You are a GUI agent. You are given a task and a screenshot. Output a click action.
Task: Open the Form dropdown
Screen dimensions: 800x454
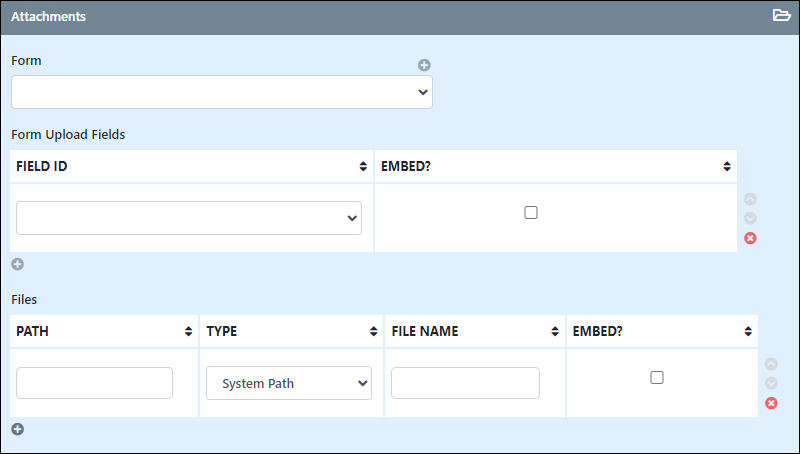tap(222, 92)
